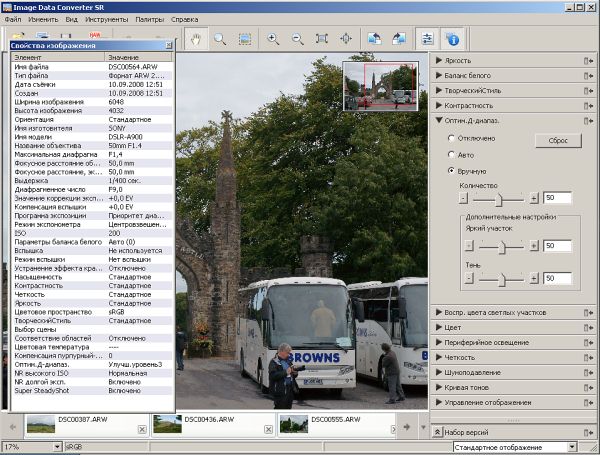This screenshot has width=600, height=455.
Task: Click the zoom in (plus) icon
Action: tap(273, 39)
